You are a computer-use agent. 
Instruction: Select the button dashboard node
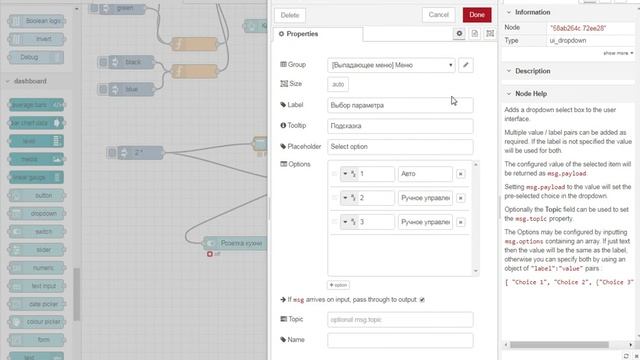coord(37,196)
